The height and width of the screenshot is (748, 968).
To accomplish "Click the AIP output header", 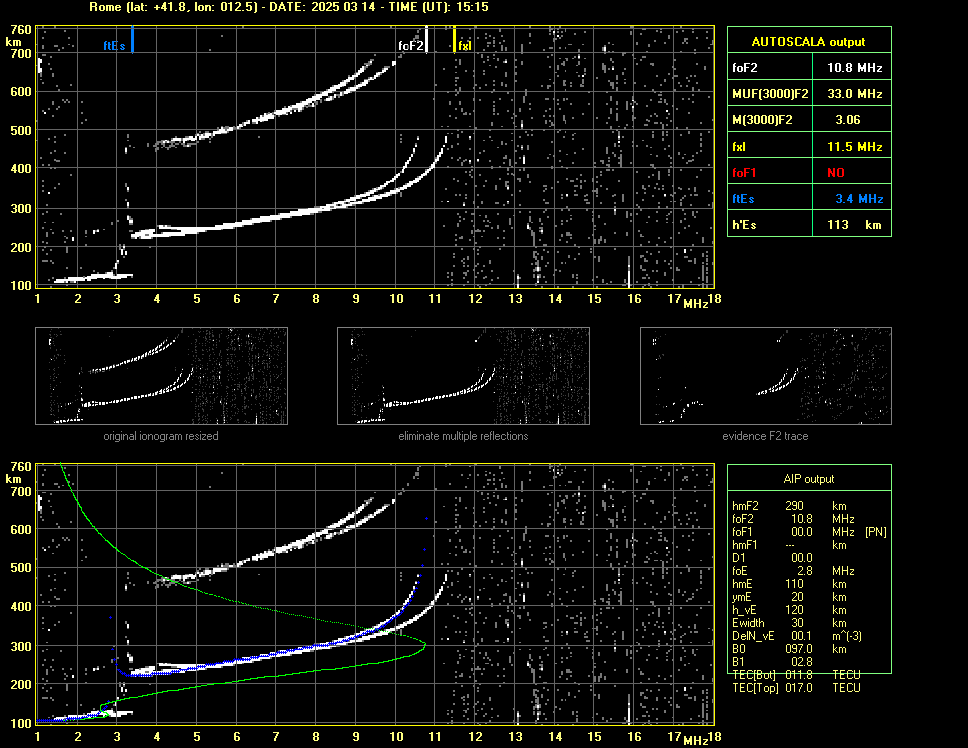I will [x=809, y=479].
